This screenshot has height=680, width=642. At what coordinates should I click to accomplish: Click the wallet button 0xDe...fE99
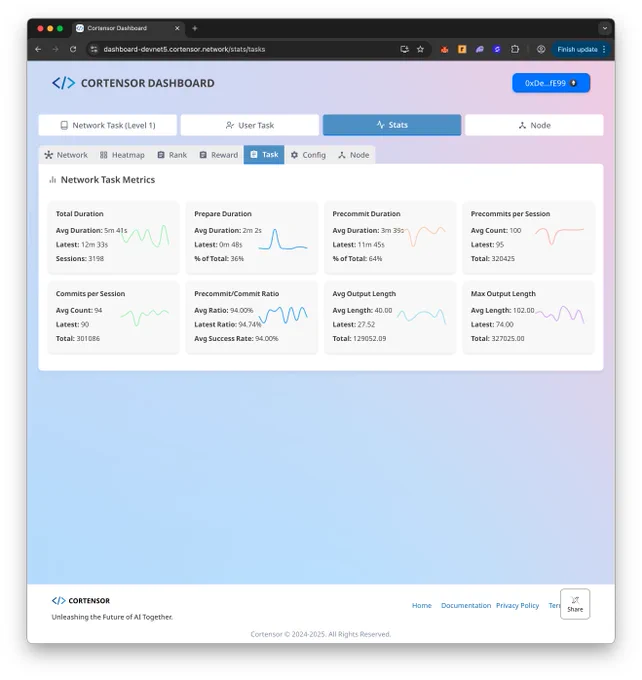pos(551,83)
